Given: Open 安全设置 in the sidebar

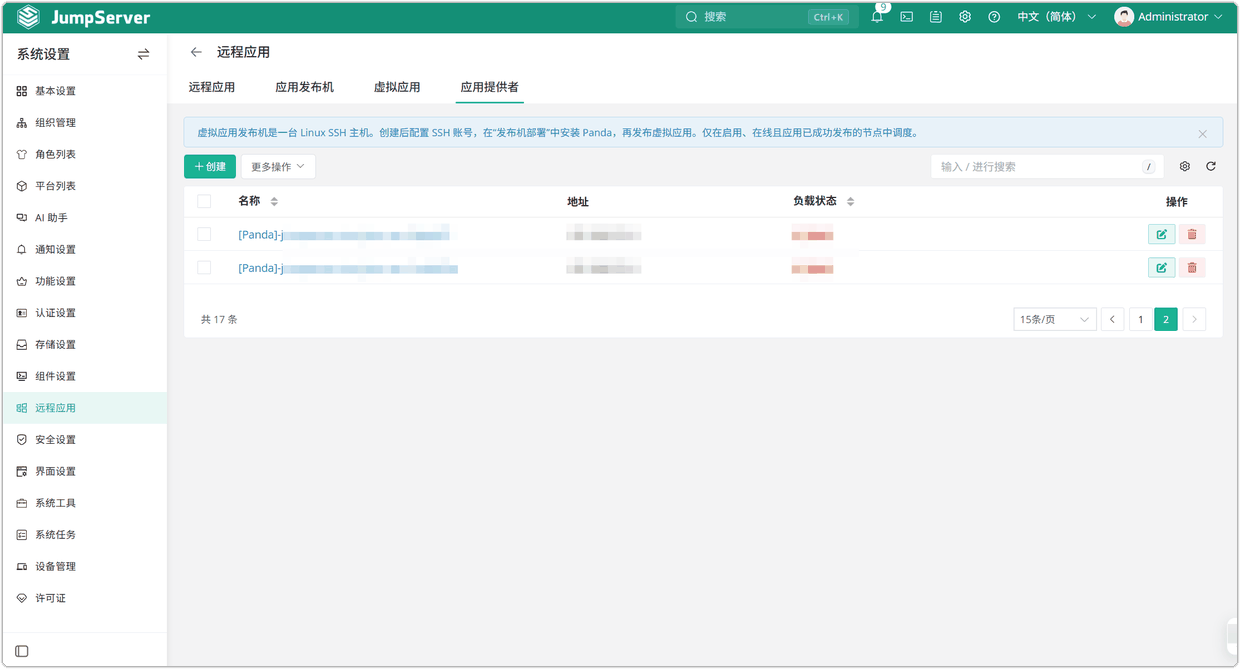Looking at the screenshot, I should pos(84,440).
